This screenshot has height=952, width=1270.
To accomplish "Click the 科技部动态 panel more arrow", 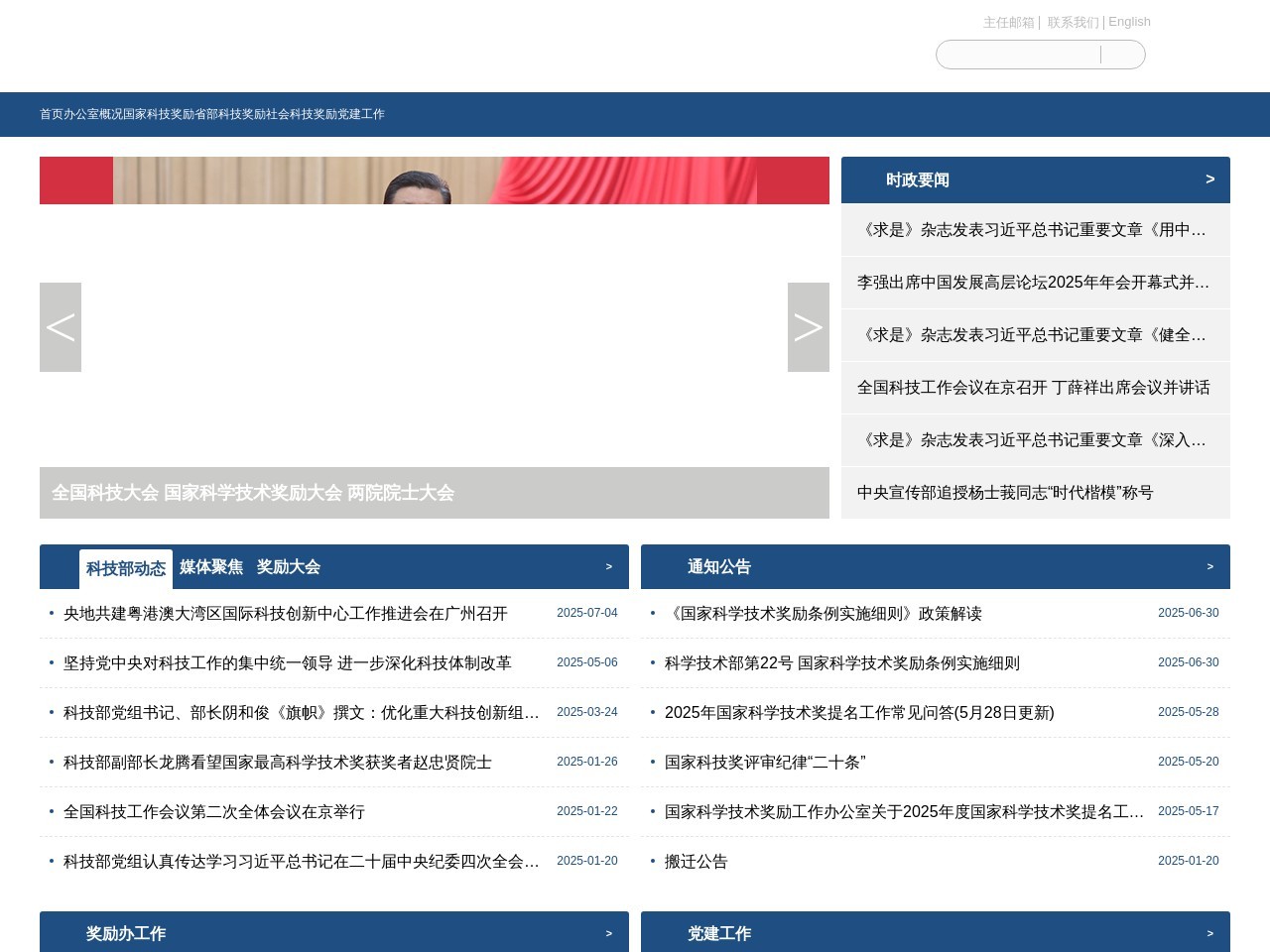I will pyautogui.click(x=608, y=566).
